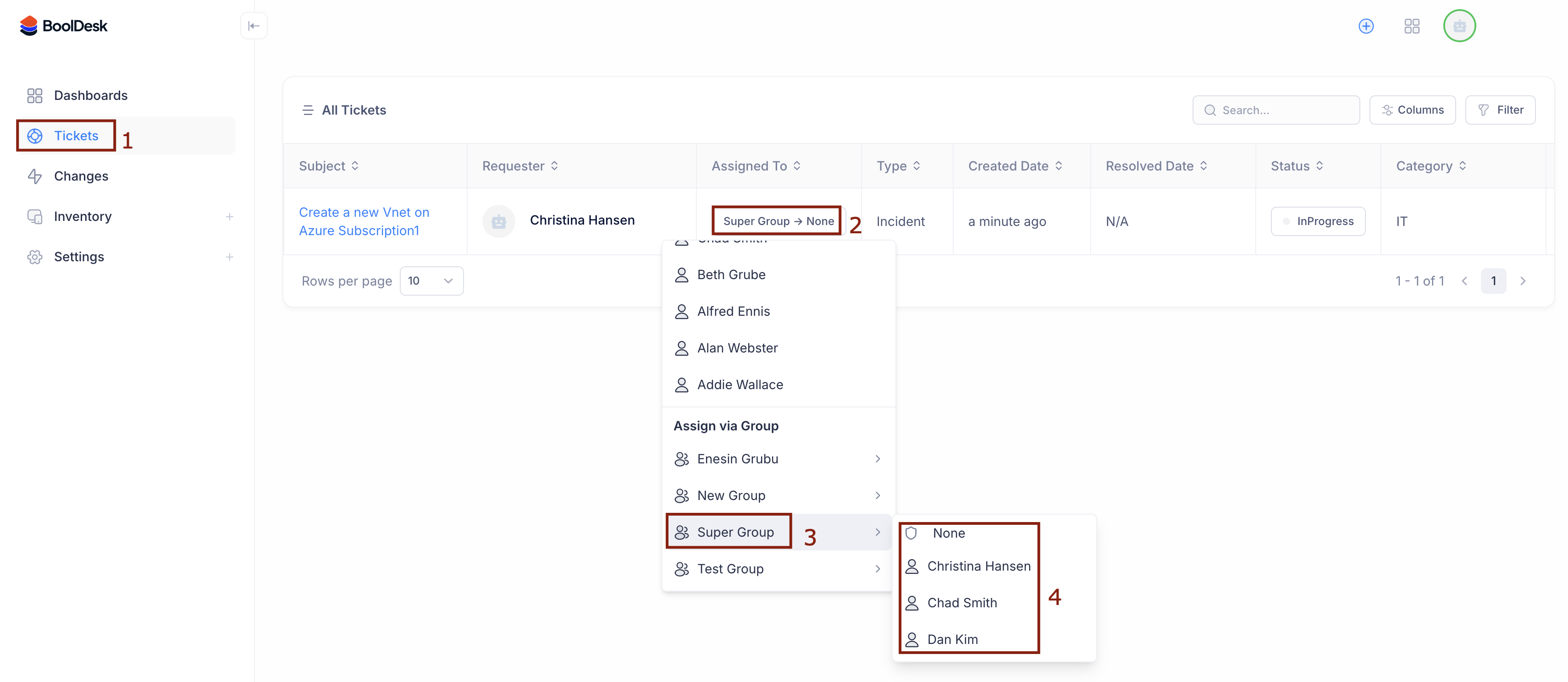1568x682 pixels.
Task: Click the Filter button
Action: [x=1500, y=110]
